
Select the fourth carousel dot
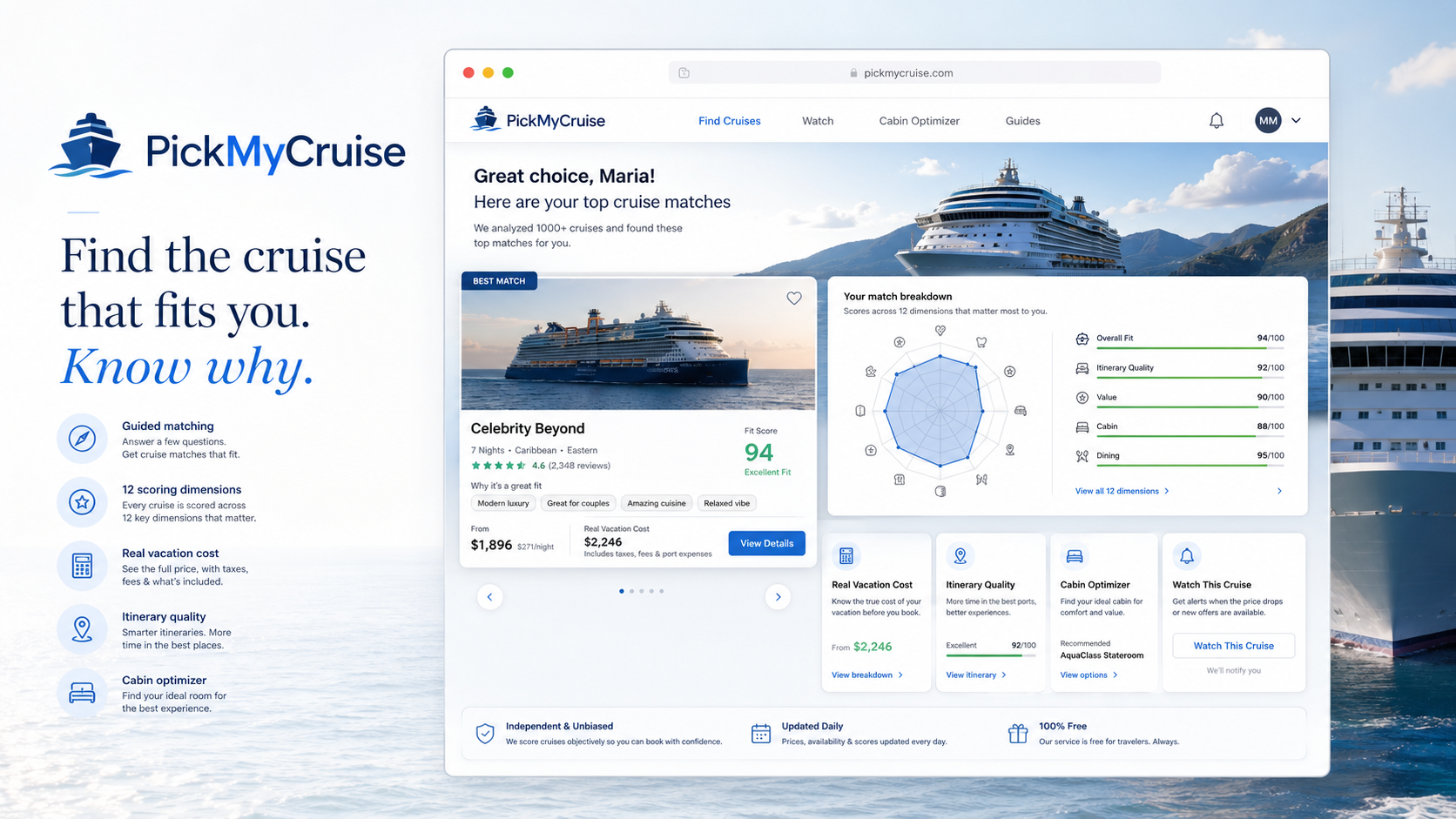[651, 591]
